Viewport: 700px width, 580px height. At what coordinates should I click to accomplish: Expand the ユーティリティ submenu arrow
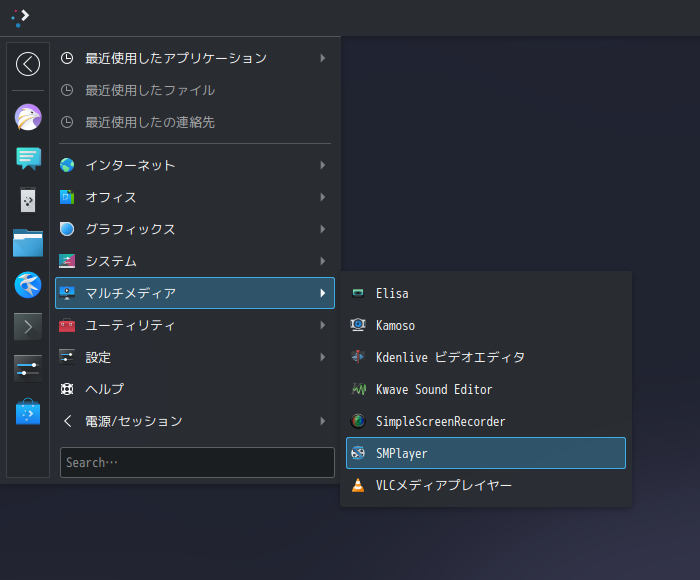tap(323, 325)
